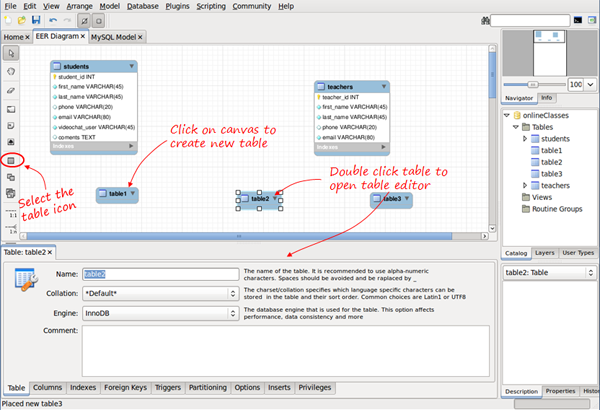Open the File menu

point(10,6)
